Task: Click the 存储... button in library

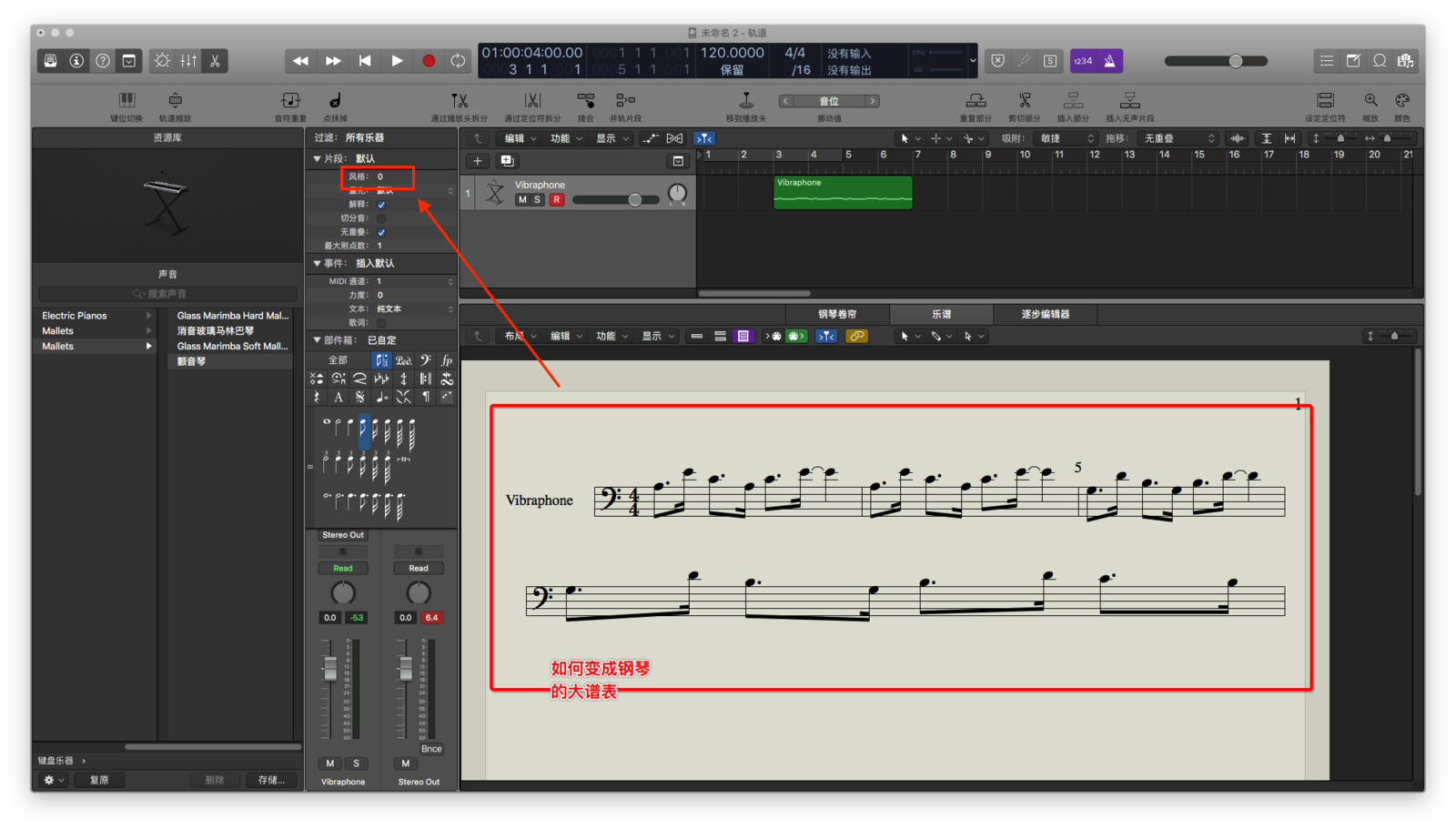Action: (x=271, y=780)
